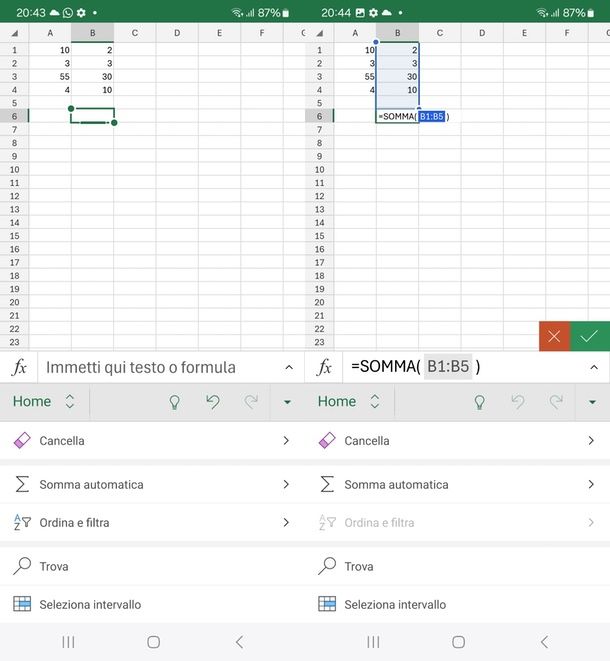Screen dimensions: 610x661
Task: Tap Trova in left screen
Action: tap(152, 566)
